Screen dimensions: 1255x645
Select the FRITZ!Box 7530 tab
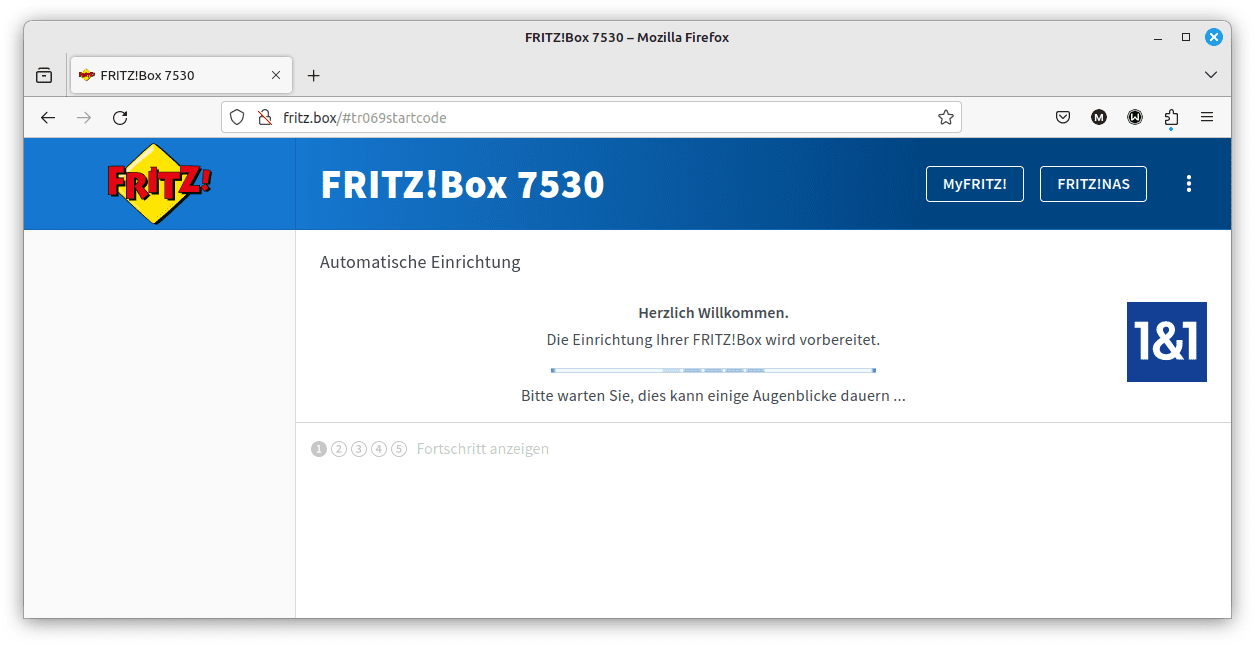coord(181,75)
